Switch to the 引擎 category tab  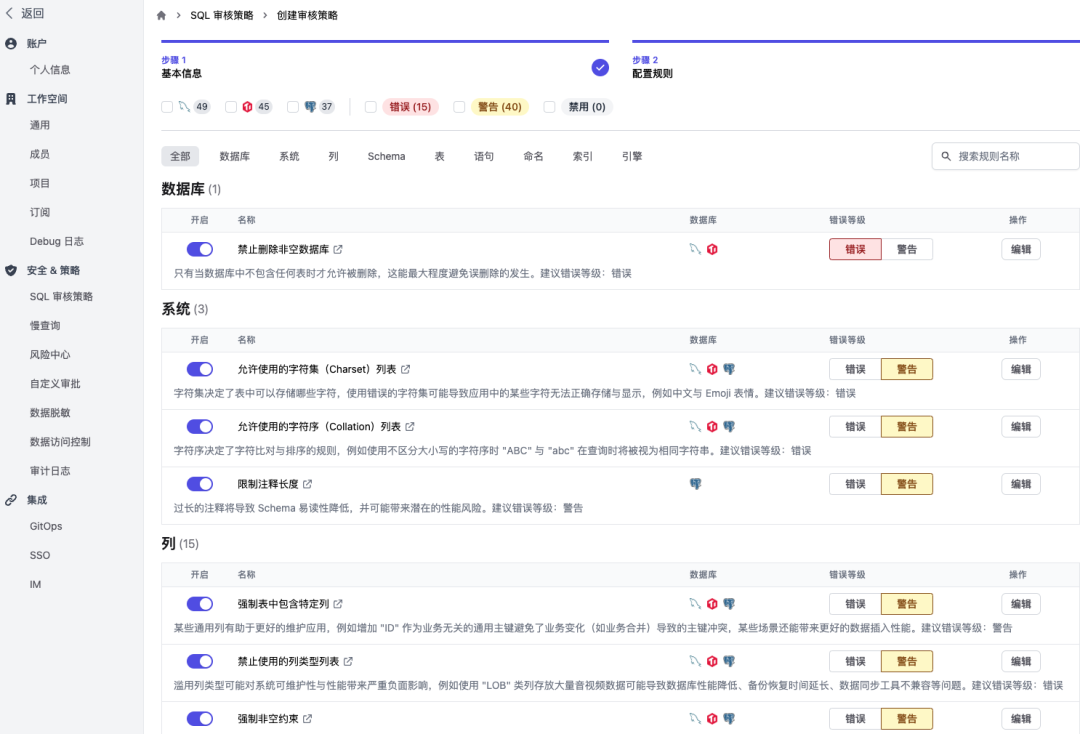[x=632, y=156]
